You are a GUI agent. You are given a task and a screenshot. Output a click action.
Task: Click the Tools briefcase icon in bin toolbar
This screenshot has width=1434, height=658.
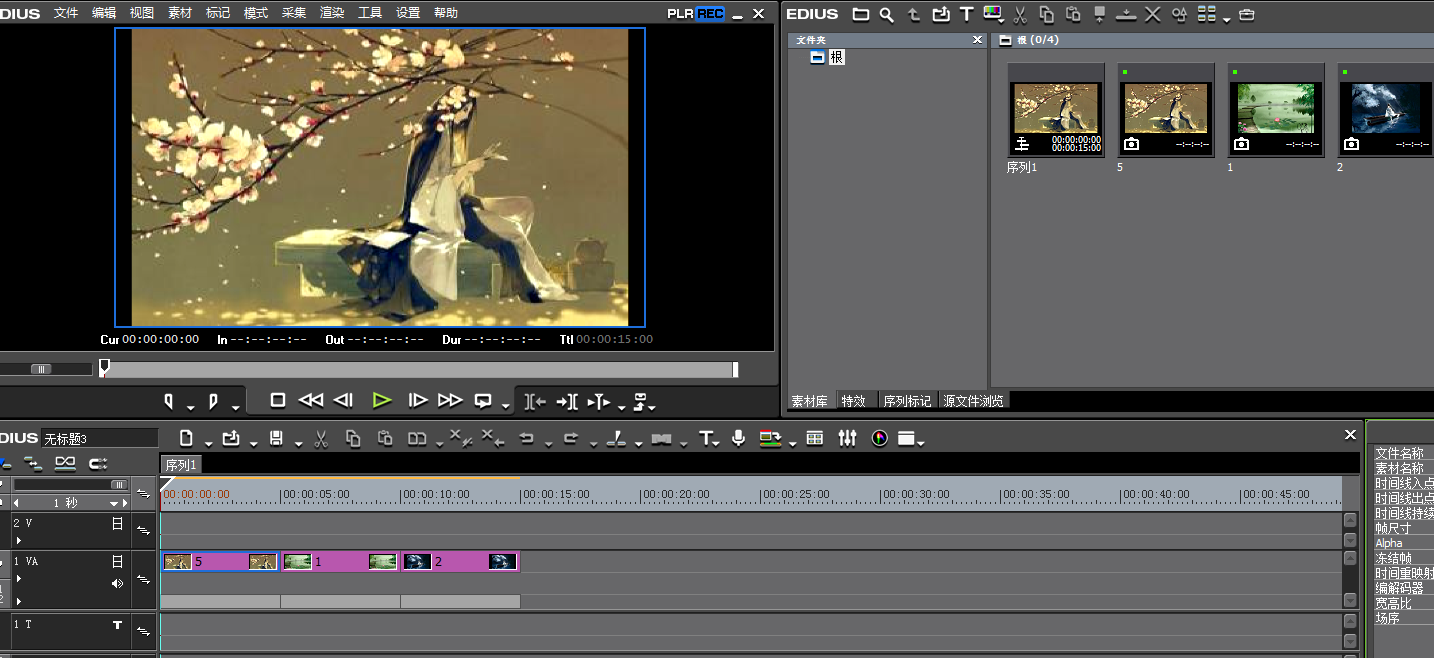pyautogui.click(x=1246, y=14)
